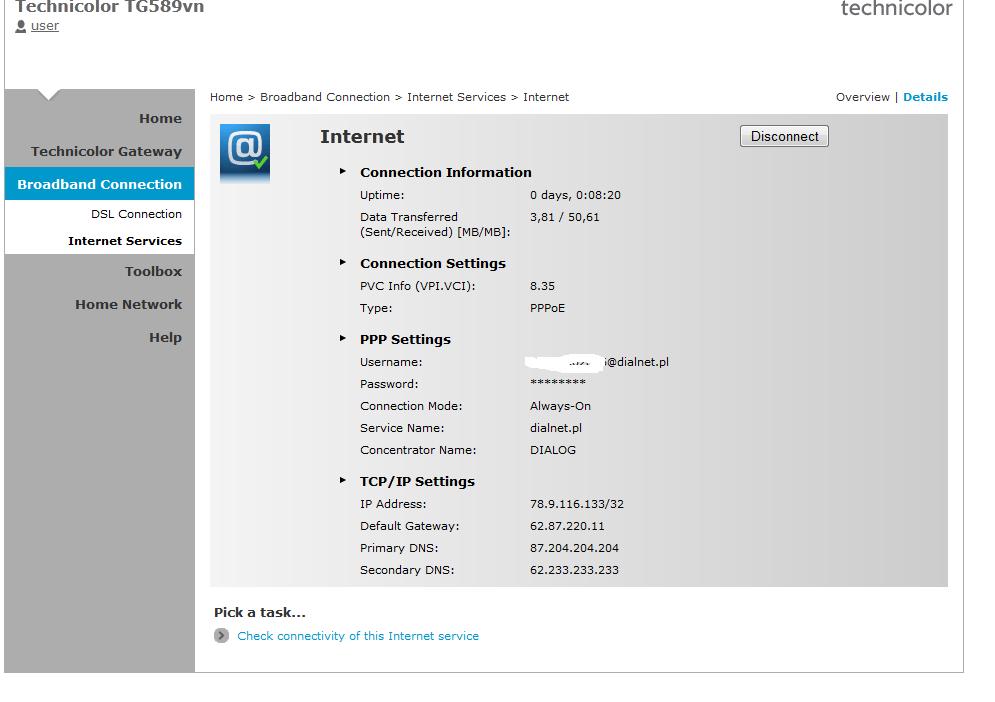Collapse the Connection Settings section arrow
Screen dimensions: 995x702
(343, 262)
